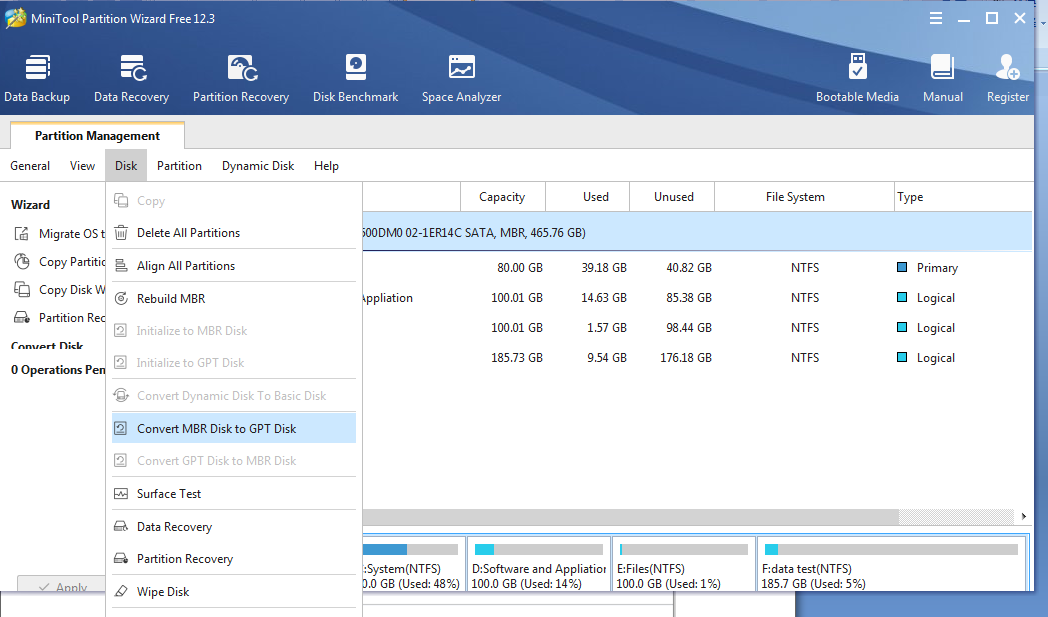The image size is (1048, 617).
Task: Select the F:data test(NTFS) partition block
Action: click(x=892, y=564)
